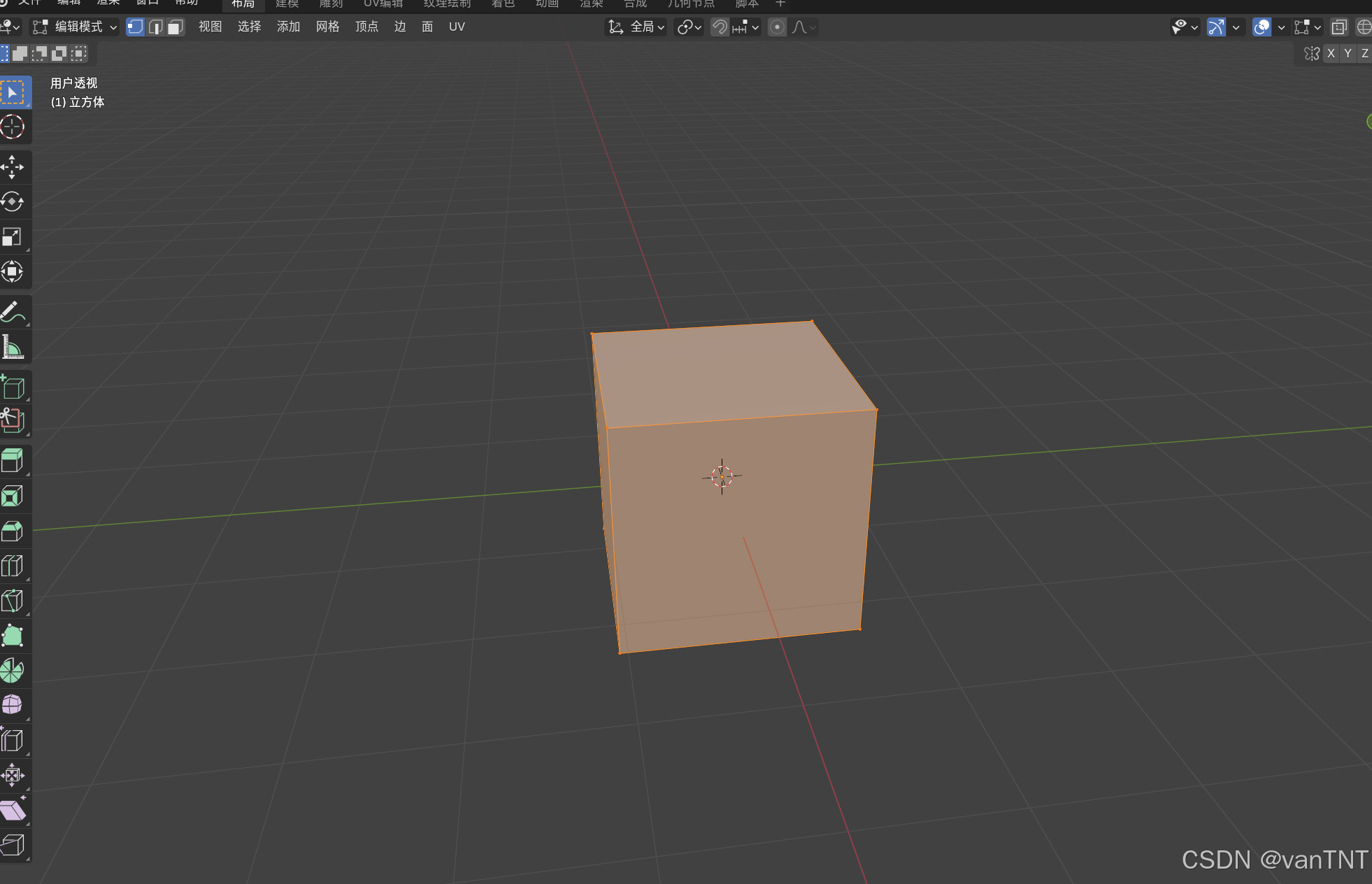The height and width of the screenshot is (884, 1372).
Task: Expand the viewport overlays dropdown arrow
Action: 1281,27
